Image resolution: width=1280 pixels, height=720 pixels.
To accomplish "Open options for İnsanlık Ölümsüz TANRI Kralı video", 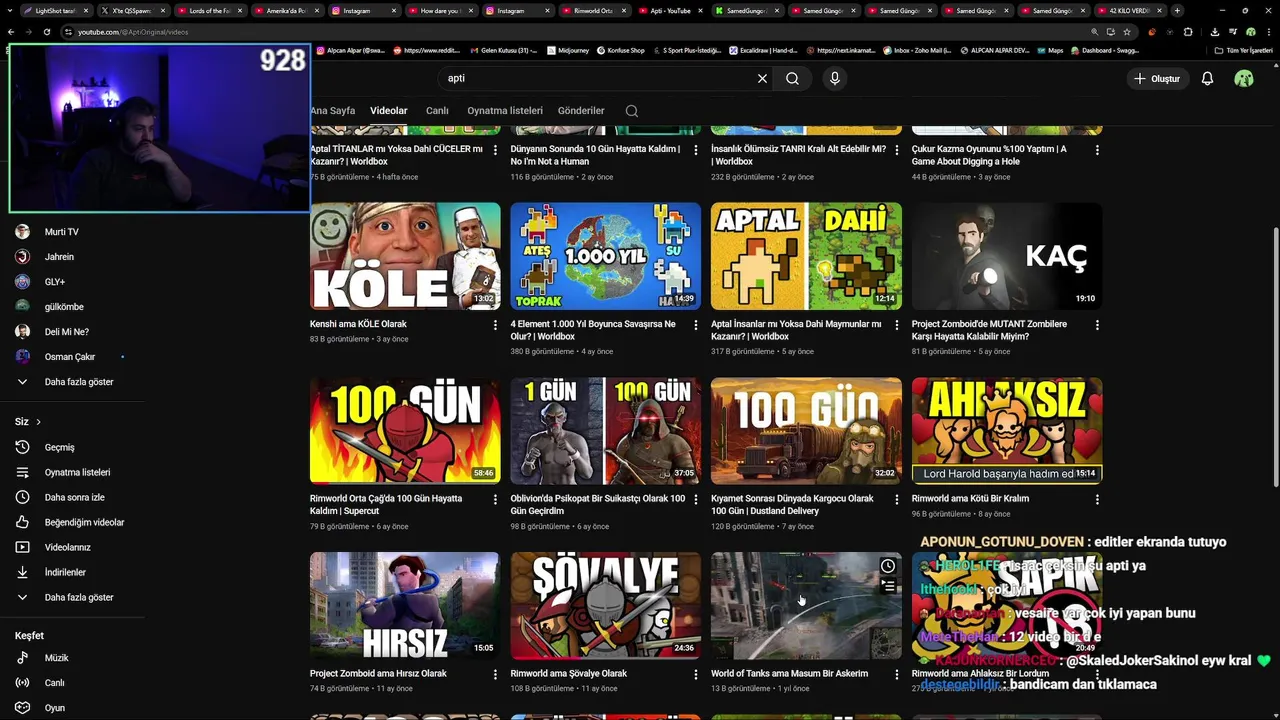I will [896, 150].
